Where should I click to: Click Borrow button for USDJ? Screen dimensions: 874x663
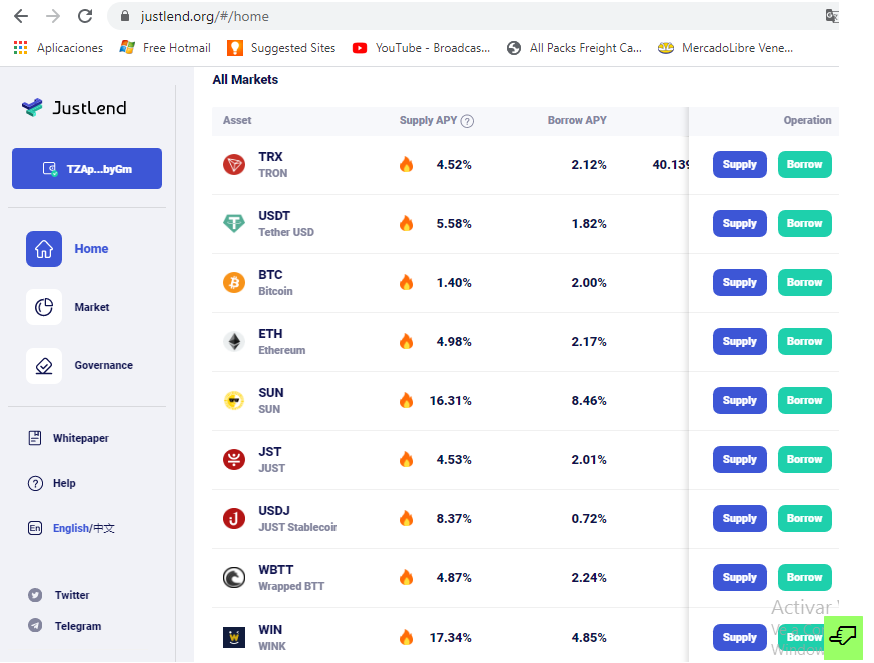(x=804, y=519)
